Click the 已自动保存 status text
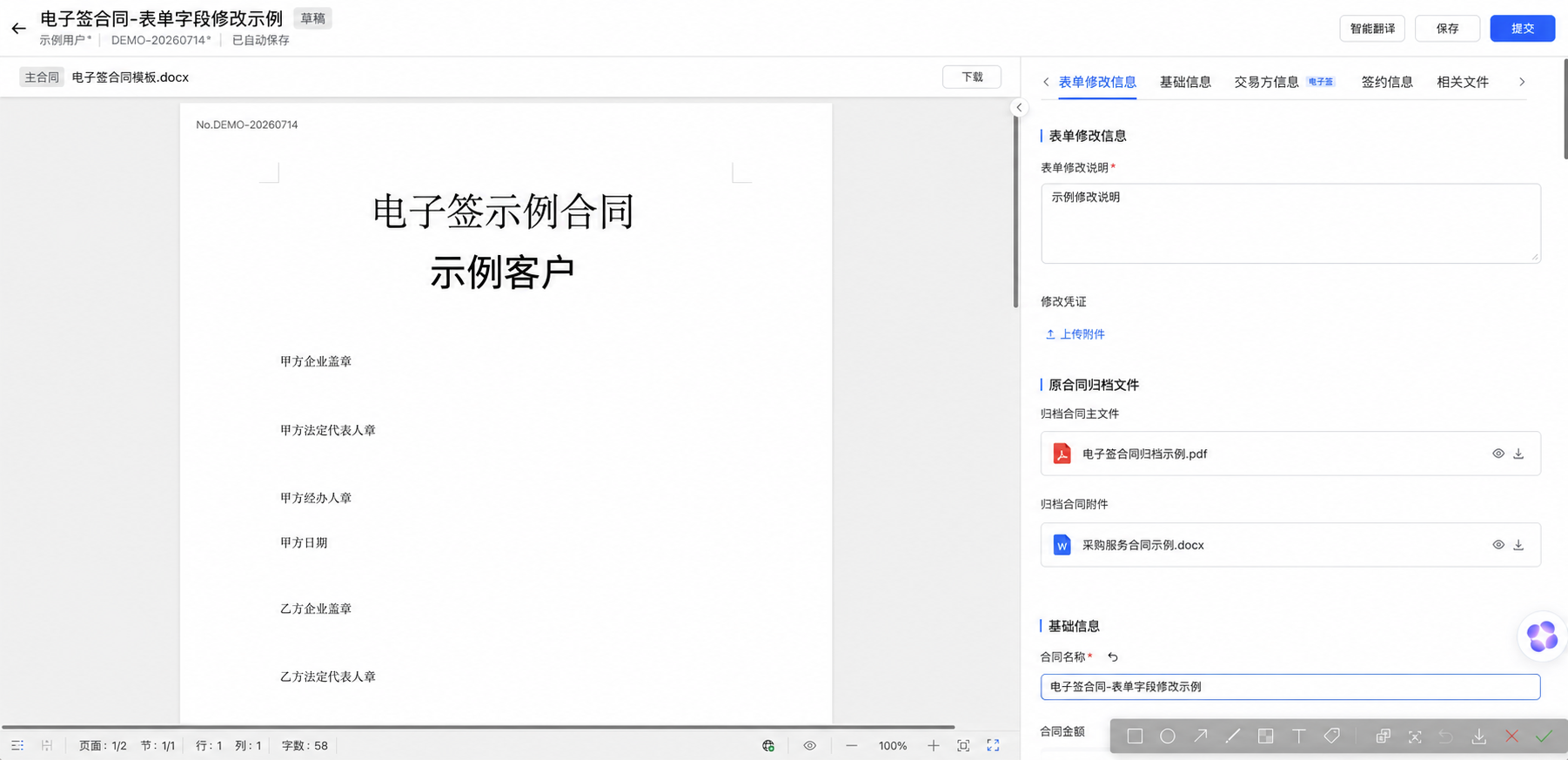Image resolution: width=1568 pixels, height=760 pixels. coord(260,40)
